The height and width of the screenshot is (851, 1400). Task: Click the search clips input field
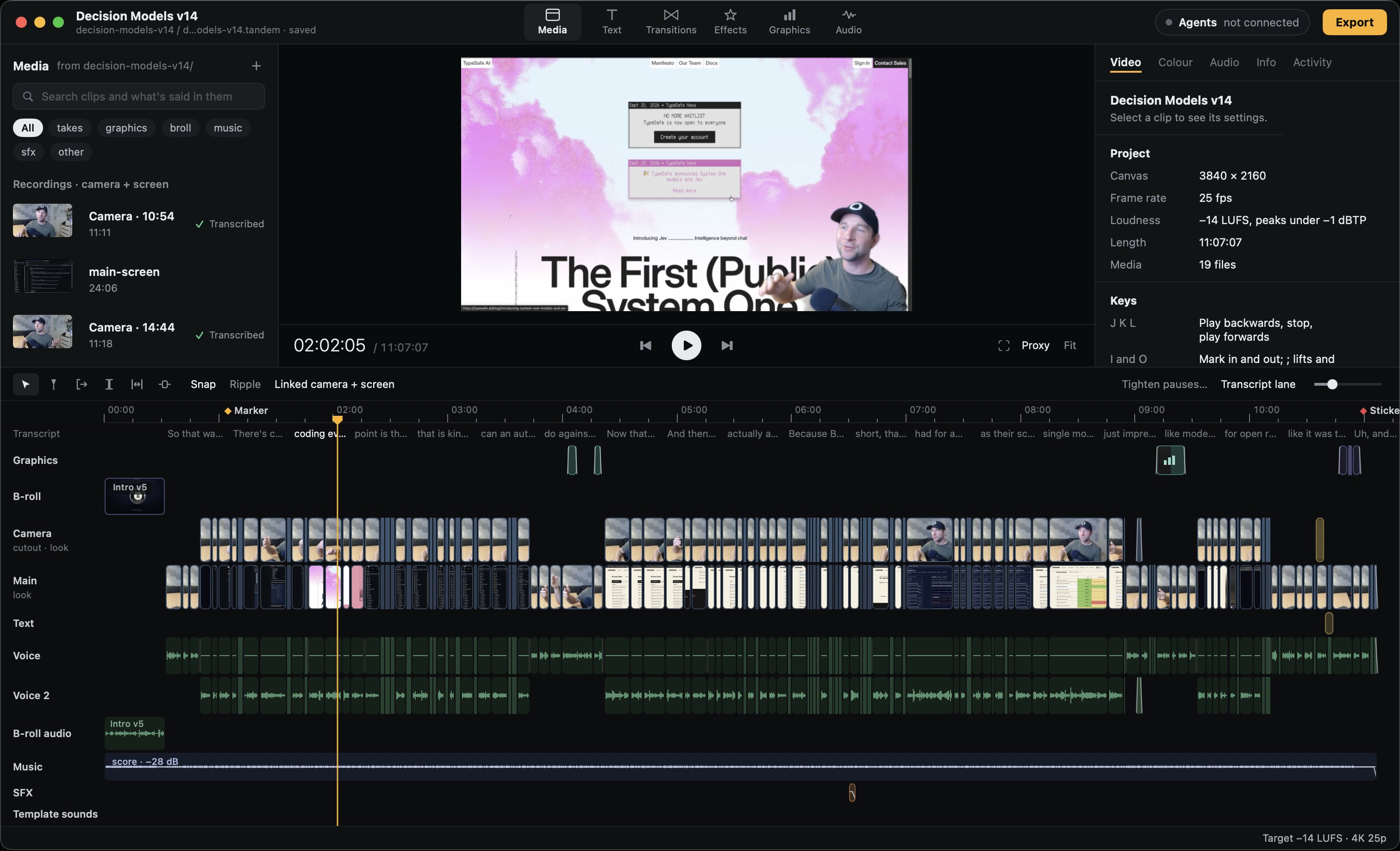pos(138,97)
